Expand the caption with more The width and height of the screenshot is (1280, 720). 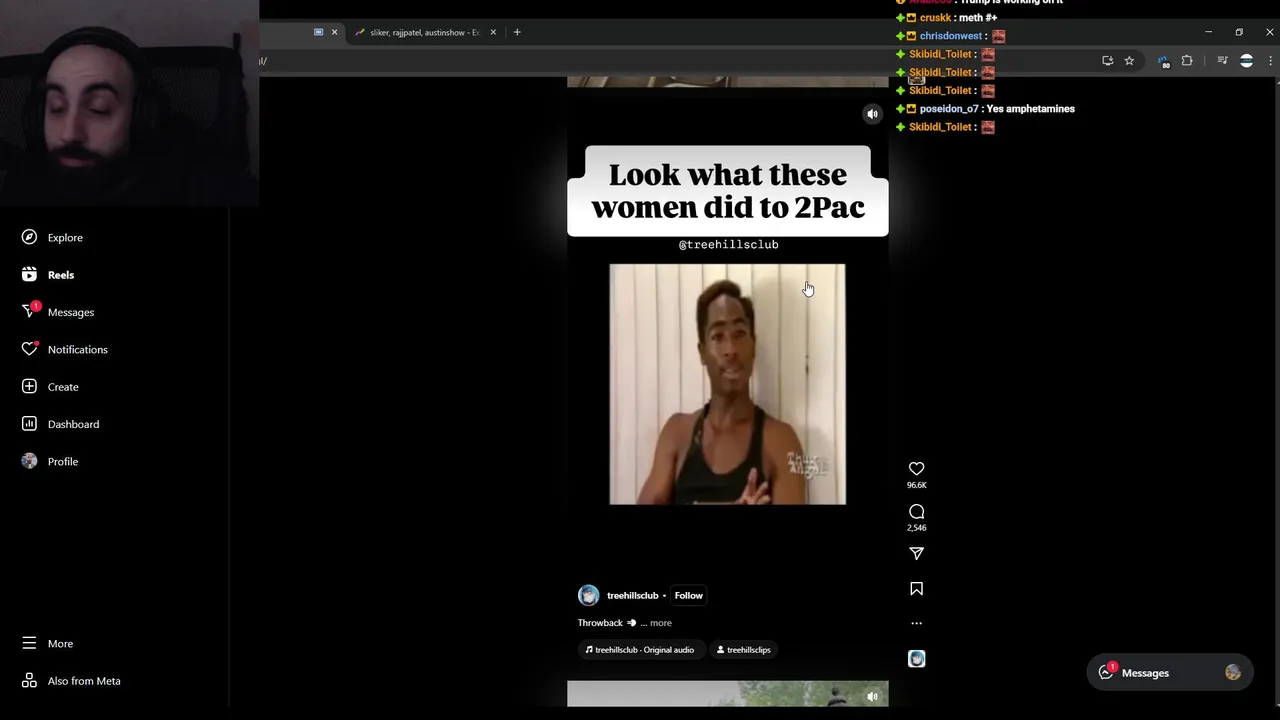point(660,623)
